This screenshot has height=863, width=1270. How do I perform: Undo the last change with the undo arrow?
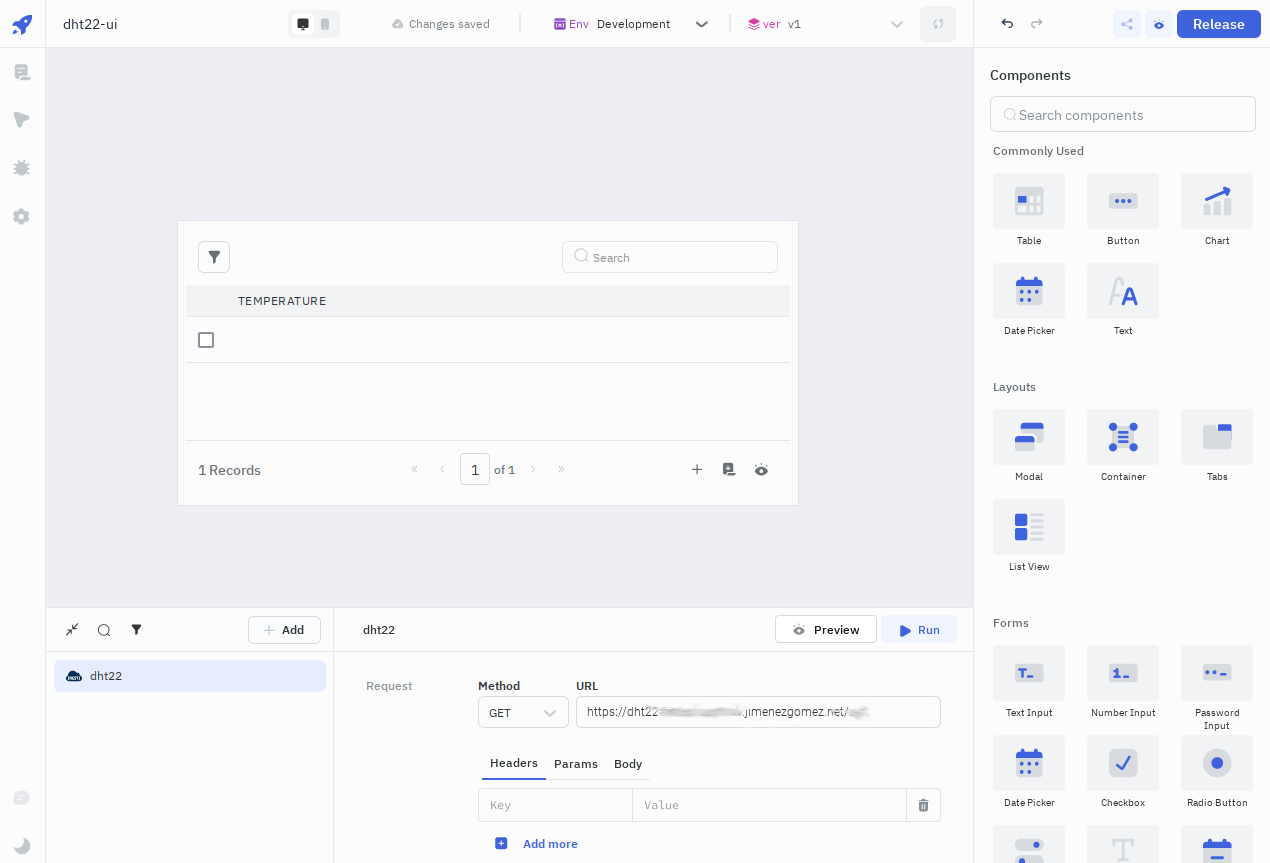pyautogui.click(x=1007, y=23)
